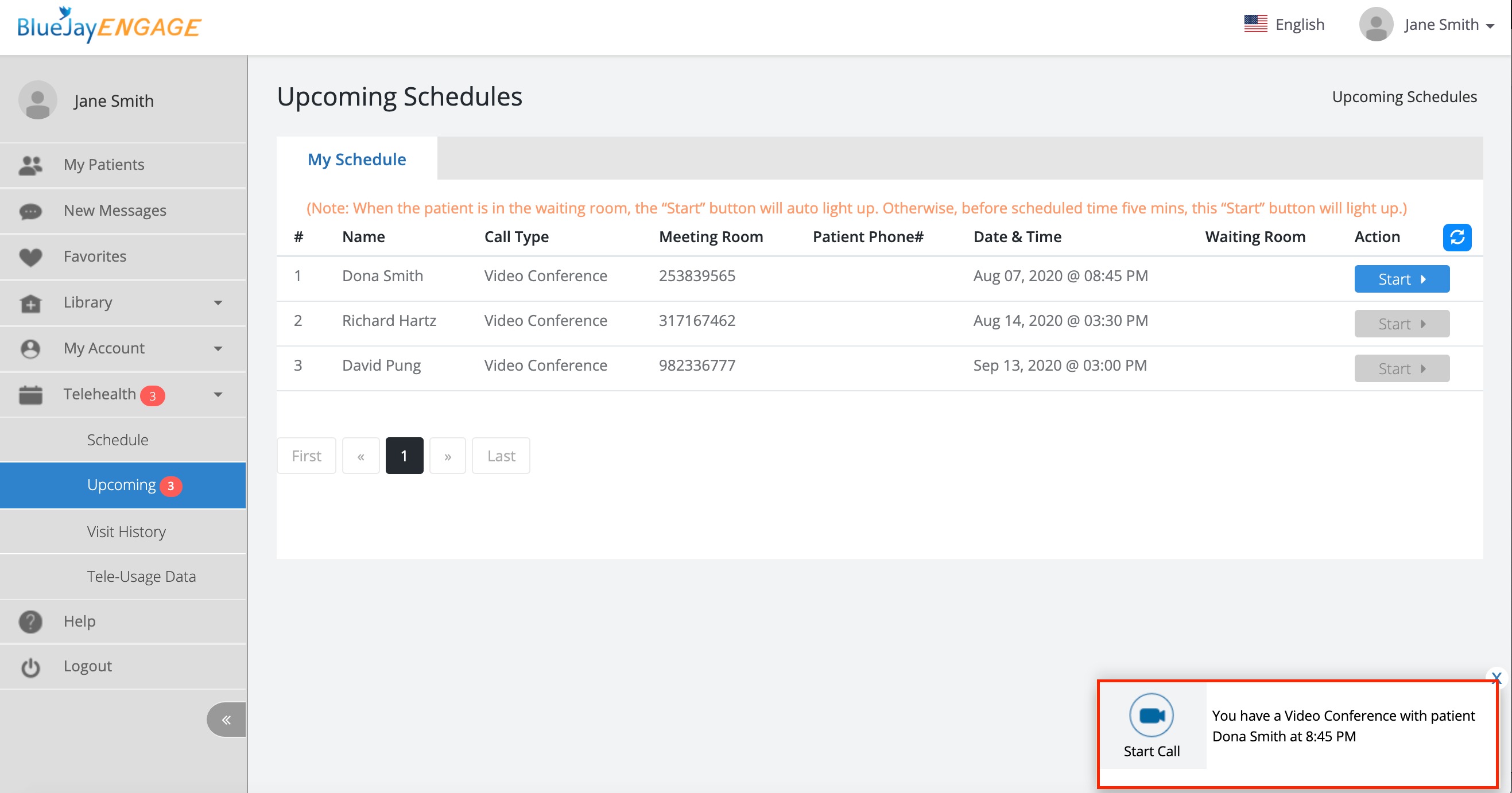1512x793 pixels.
Task: Open the English language selector
Action: tap(1284, 25)
